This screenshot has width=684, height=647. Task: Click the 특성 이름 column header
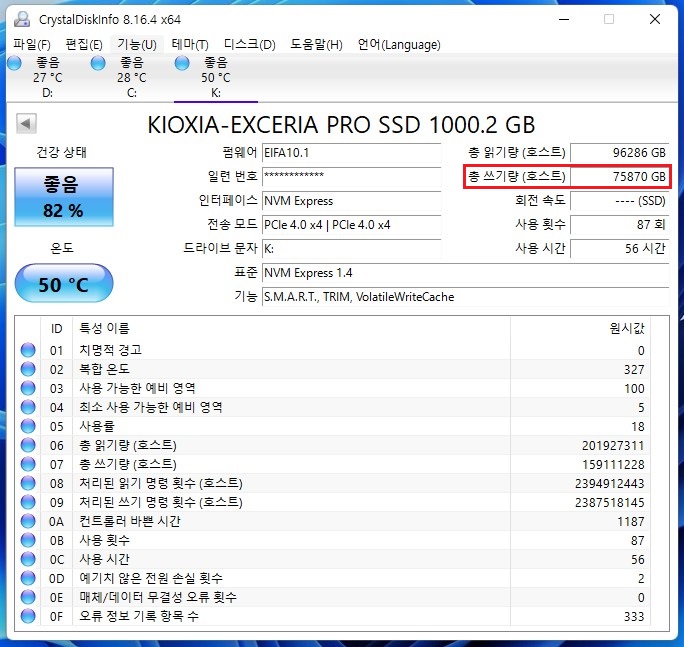coord(104,328)
